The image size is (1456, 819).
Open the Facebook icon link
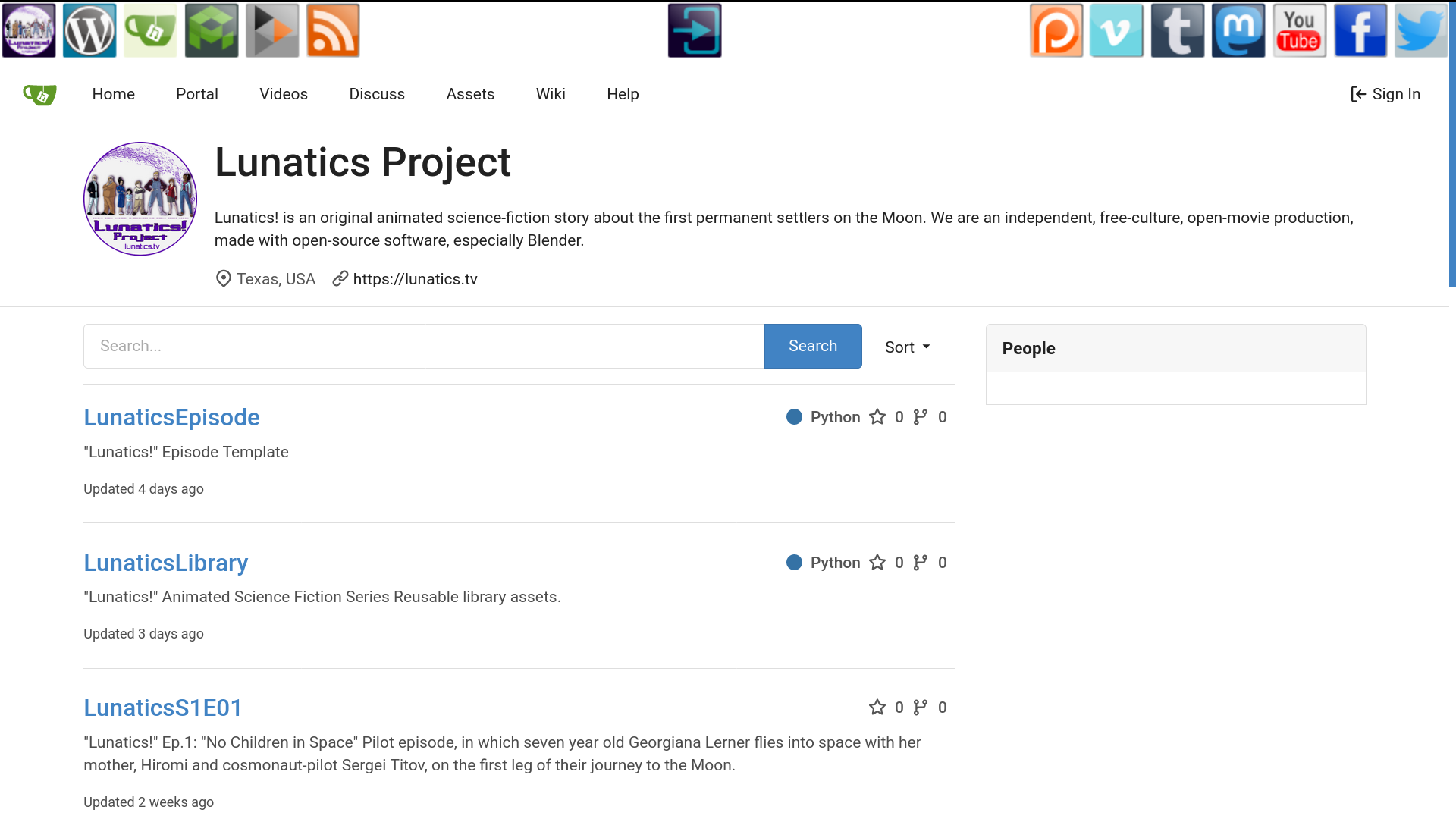[x=1360, y=31]
